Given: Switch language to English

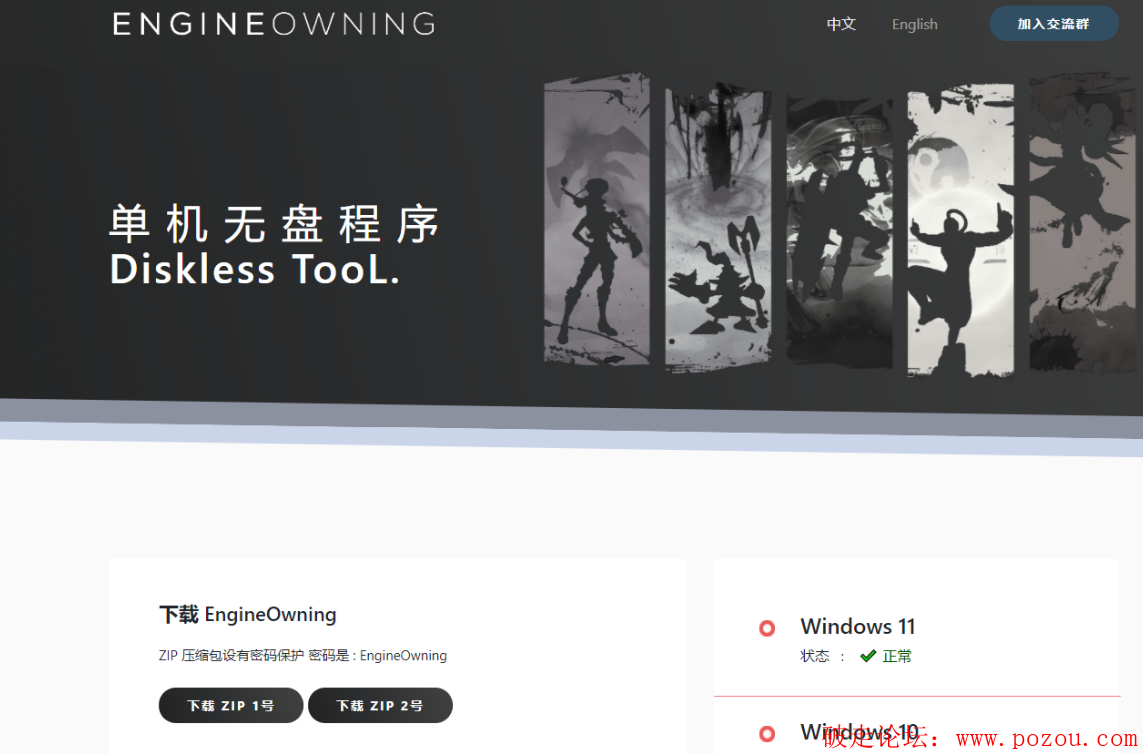Looking at the screenshot, I should (914, 24).
